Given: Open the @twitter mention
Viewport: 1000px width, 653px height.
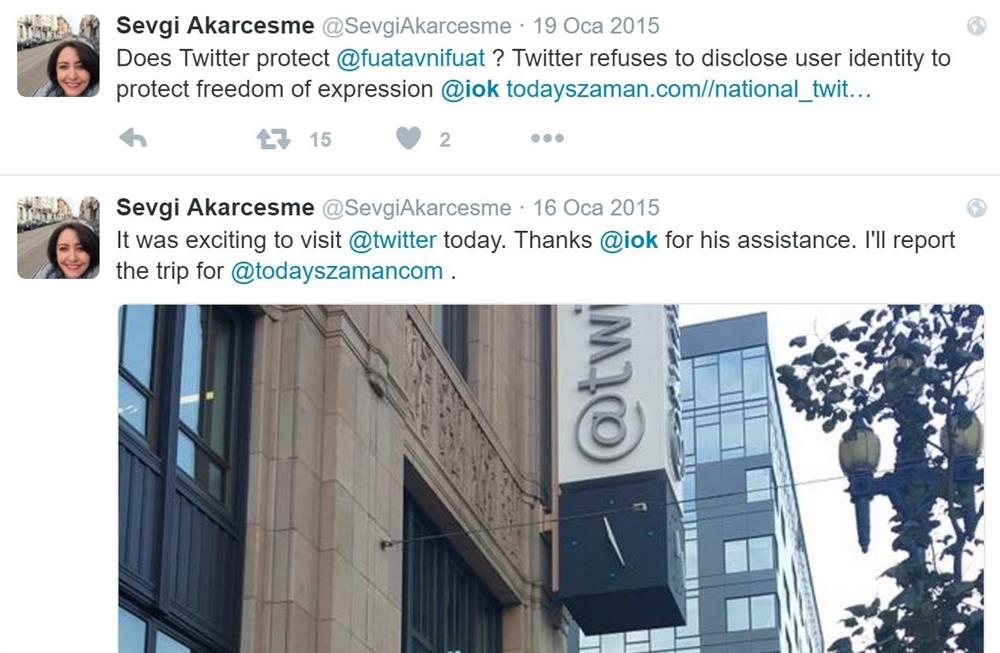Looking at the screenshot, I should pyautogui.click(x=392, y=240).
